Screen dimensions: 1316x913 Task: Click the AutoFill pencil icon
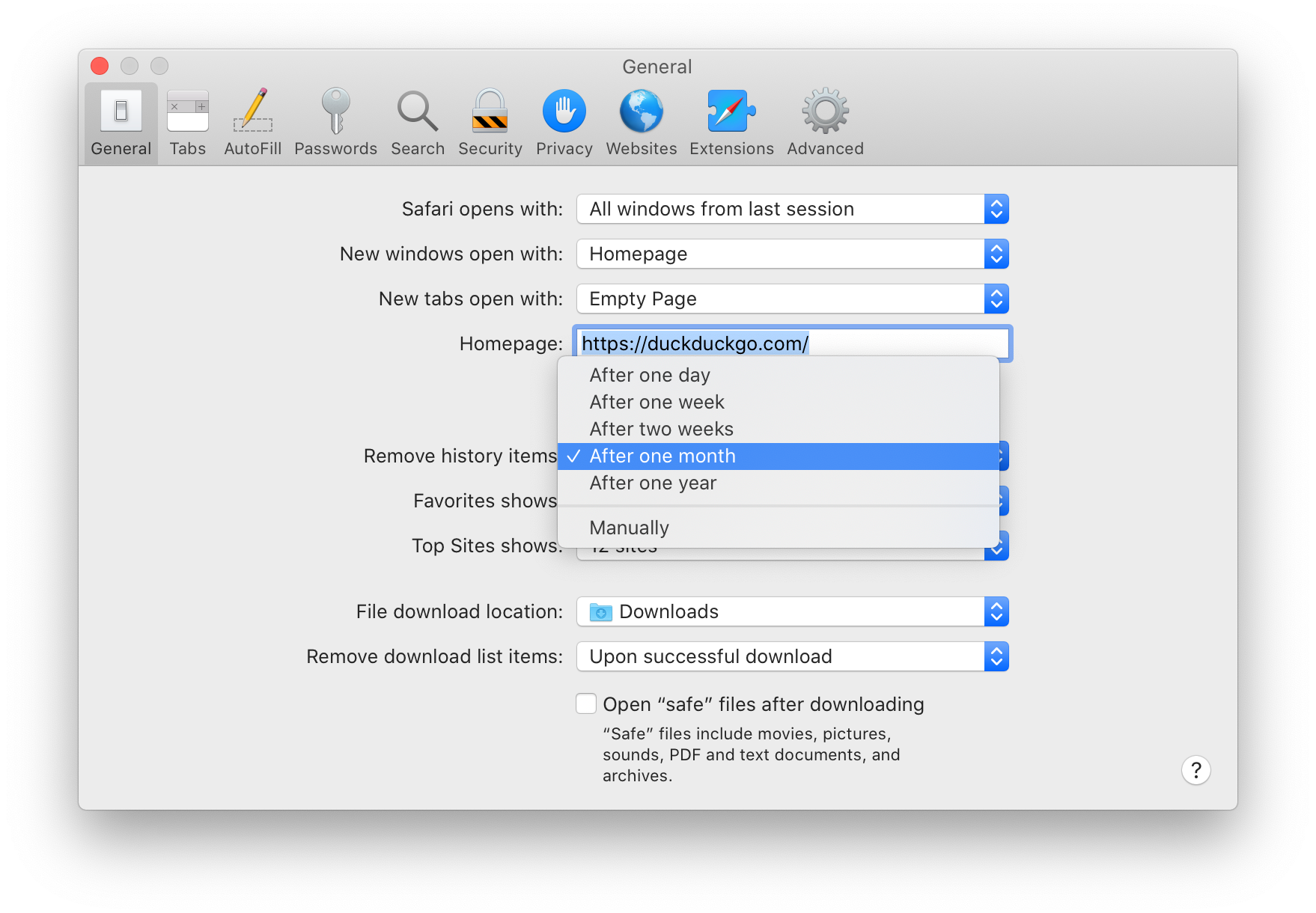click(x=252, y=120)
